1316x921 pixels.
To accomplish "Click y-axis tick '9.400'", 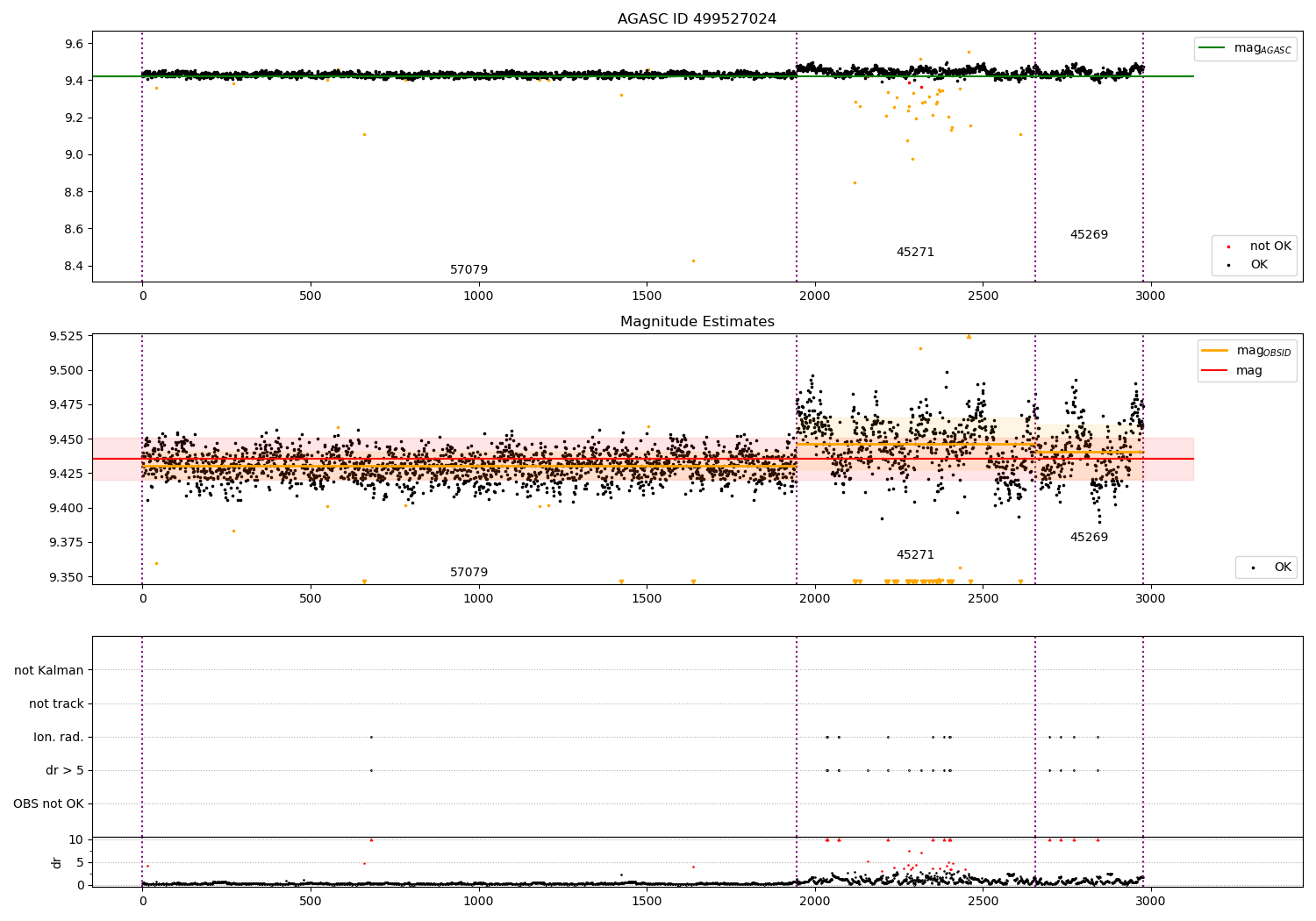I will point(68,509).
